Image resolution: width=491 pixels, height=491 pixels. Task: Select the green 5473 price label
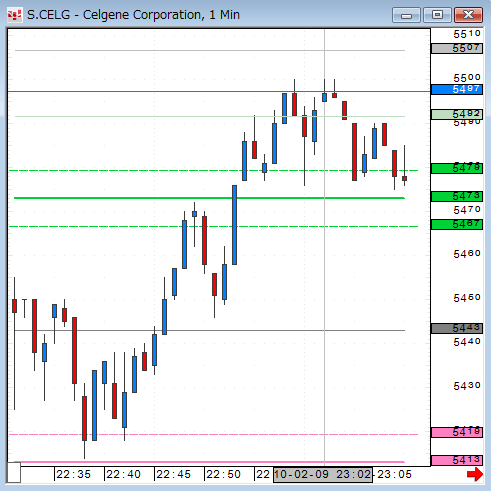[x=457, y=196]
